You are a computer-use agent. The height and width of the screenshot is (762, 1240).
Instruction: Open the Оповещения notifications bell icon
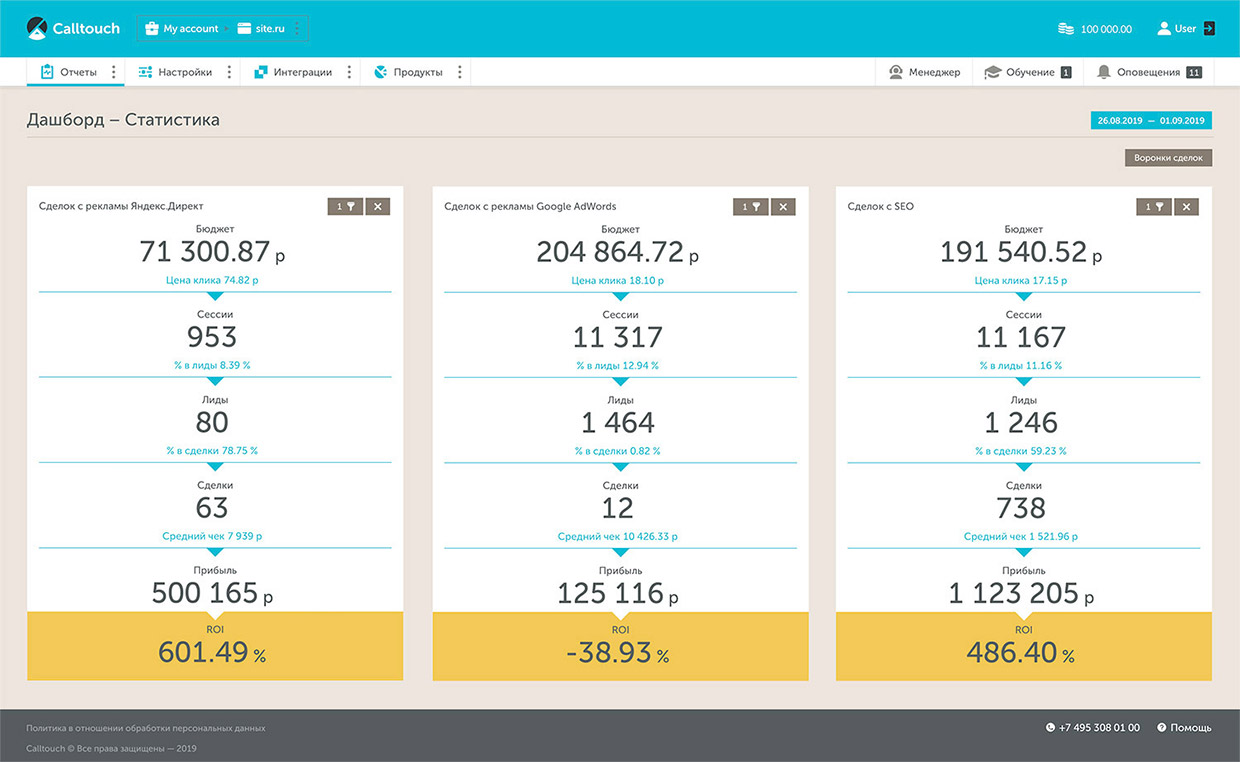point(1103,71)
